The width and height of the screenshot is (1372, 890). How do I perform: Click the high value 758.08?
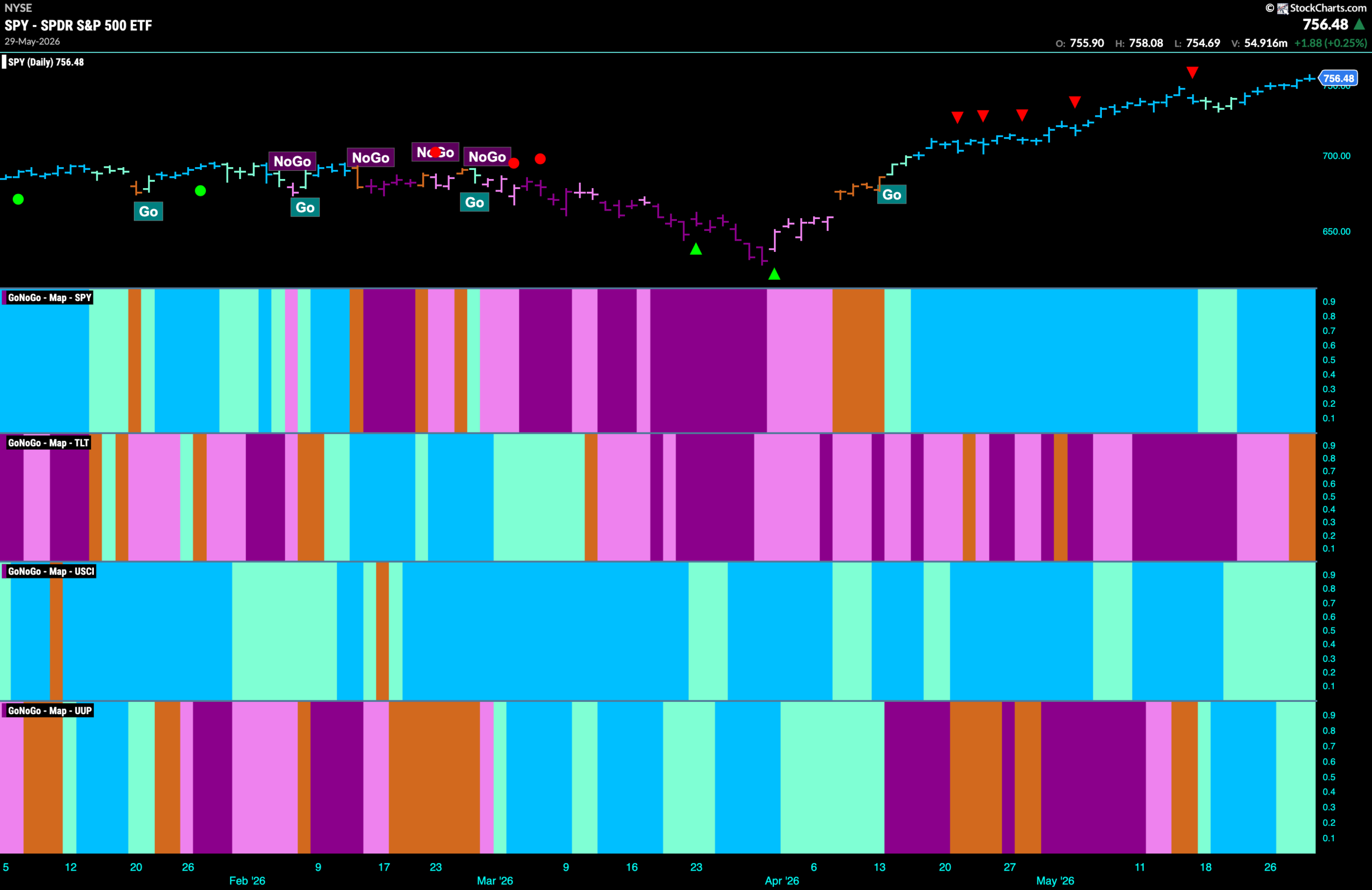1145,43
